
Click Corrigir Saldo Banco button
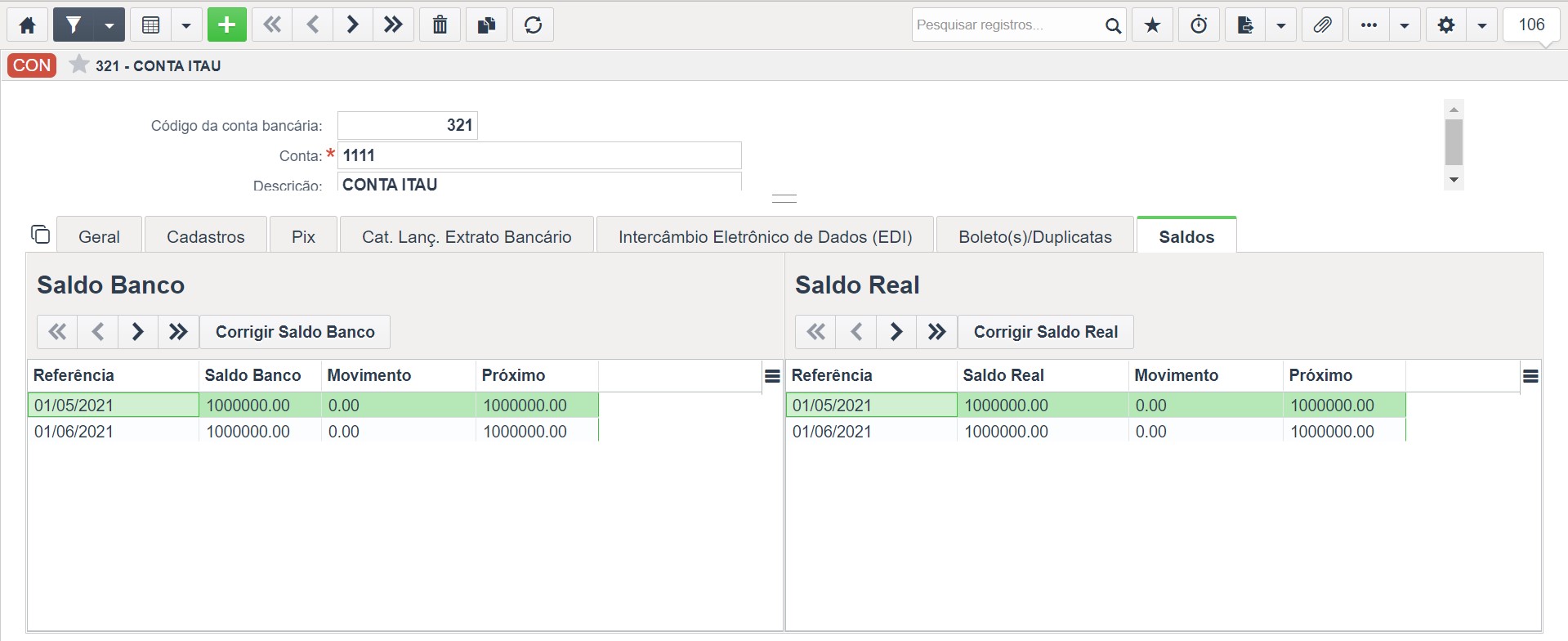295,332
